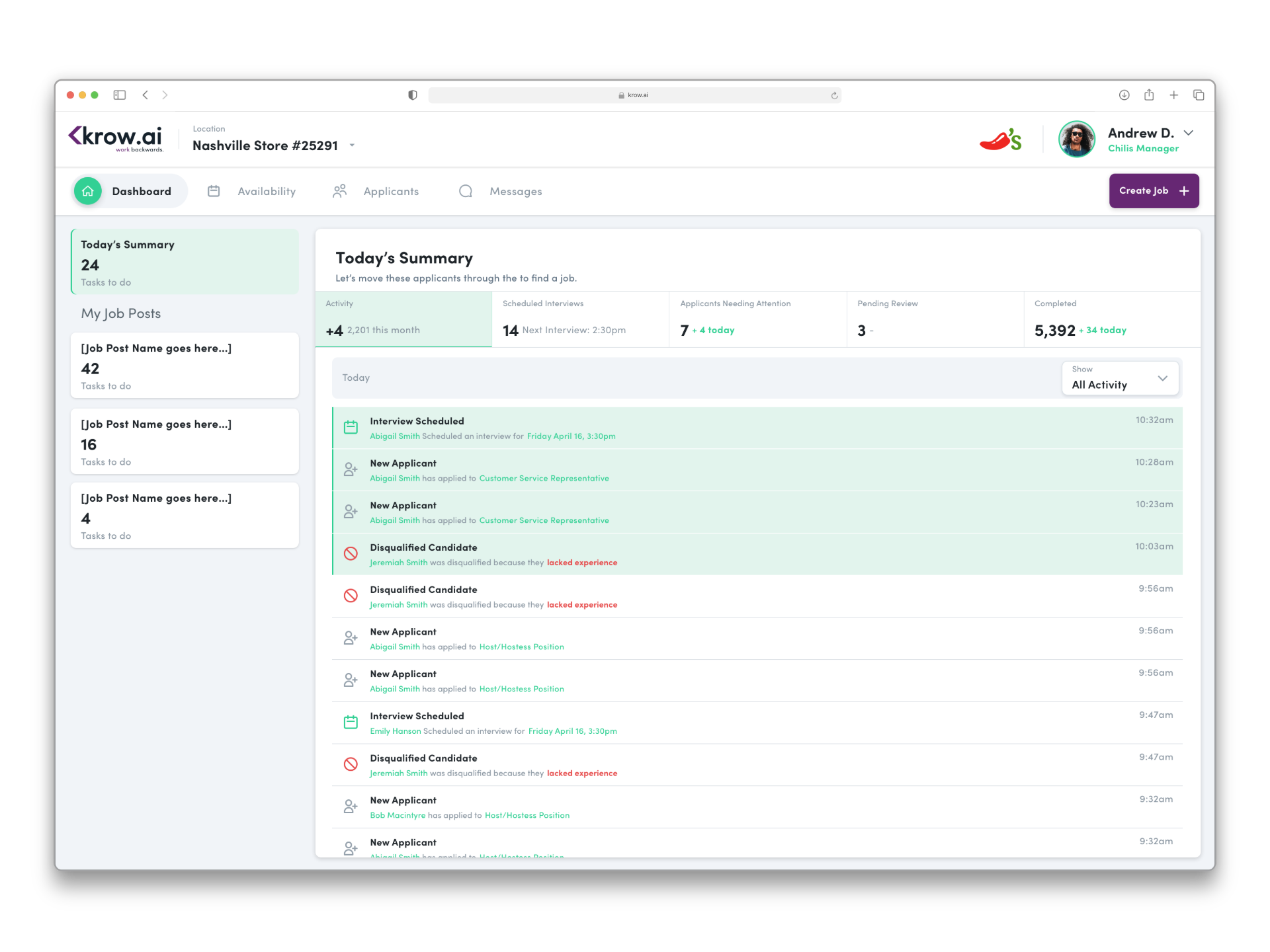The height and width of the screenshot is (952, 1270).
Task: Open the Show All Activity dropdown
Action: (x=1120, y=378)
